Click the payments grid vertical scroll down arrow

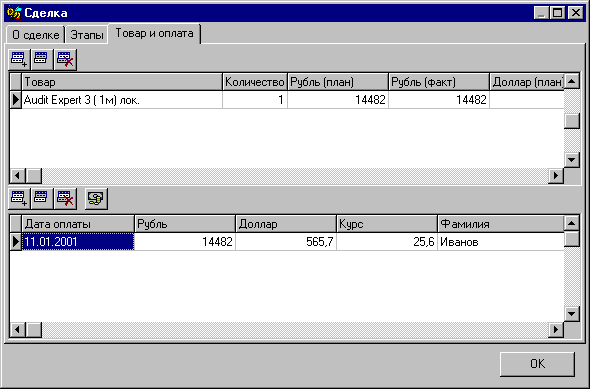coord(572,313)
